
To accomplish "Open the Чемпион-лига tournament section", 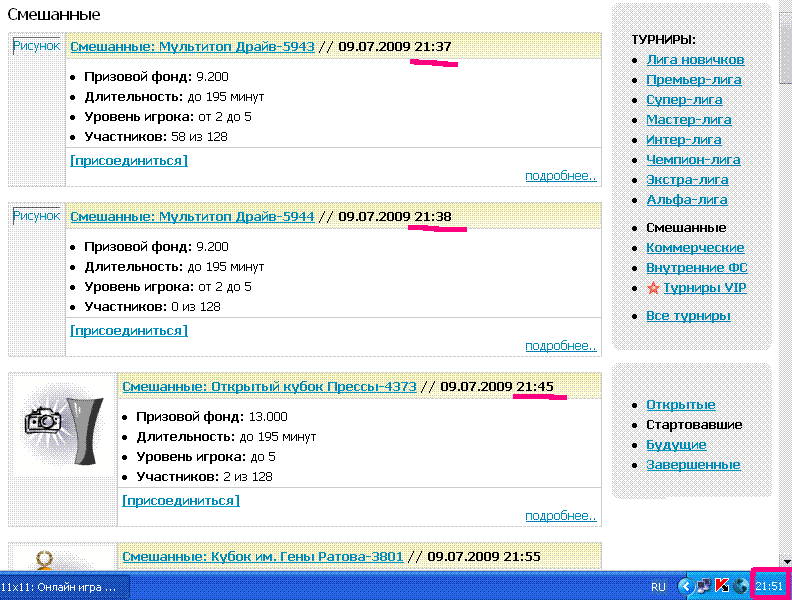I will [x=693, y=160].
